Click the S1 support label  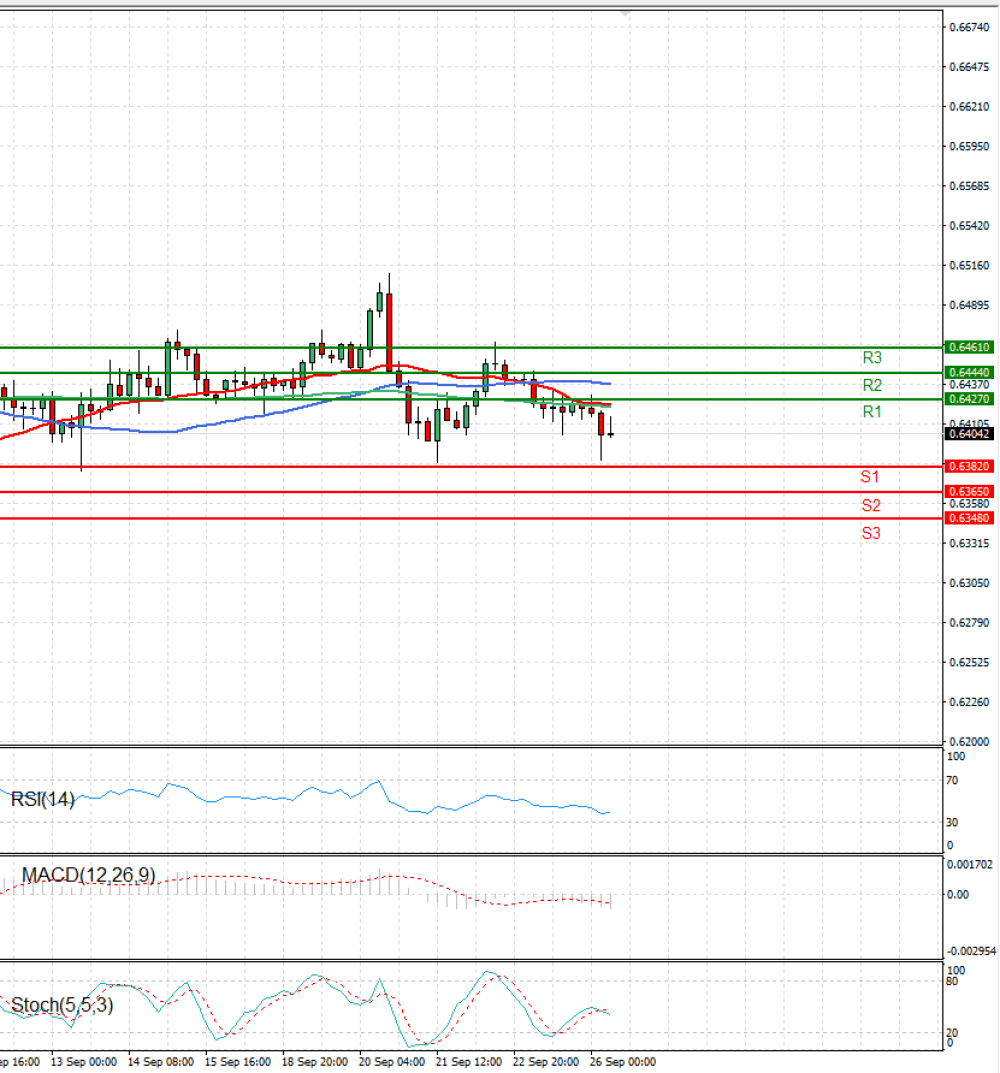point(870,477)
